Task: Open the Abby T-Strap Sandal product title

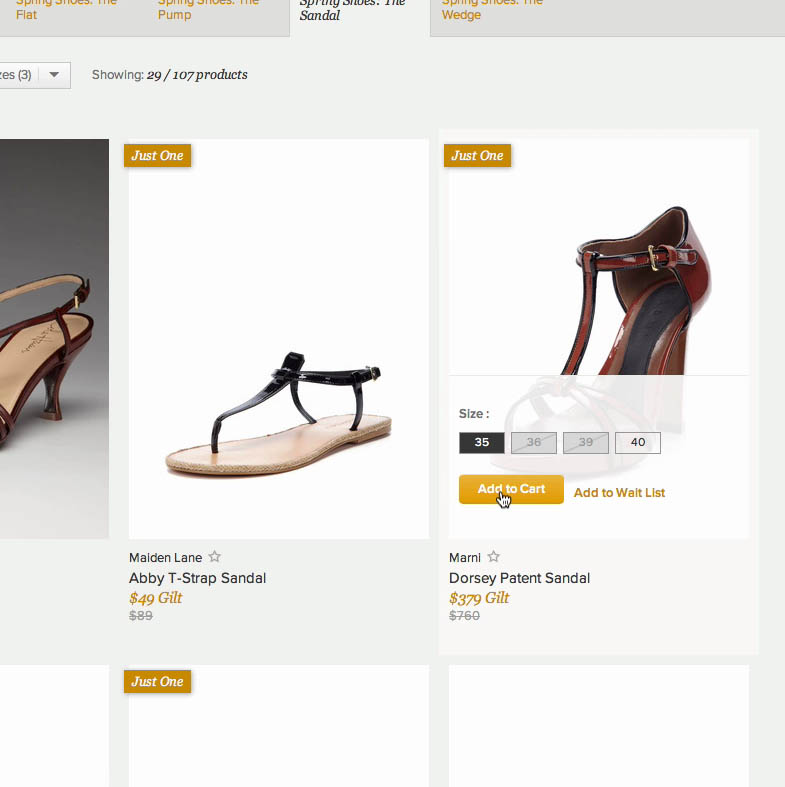Action: click(197, 578)
